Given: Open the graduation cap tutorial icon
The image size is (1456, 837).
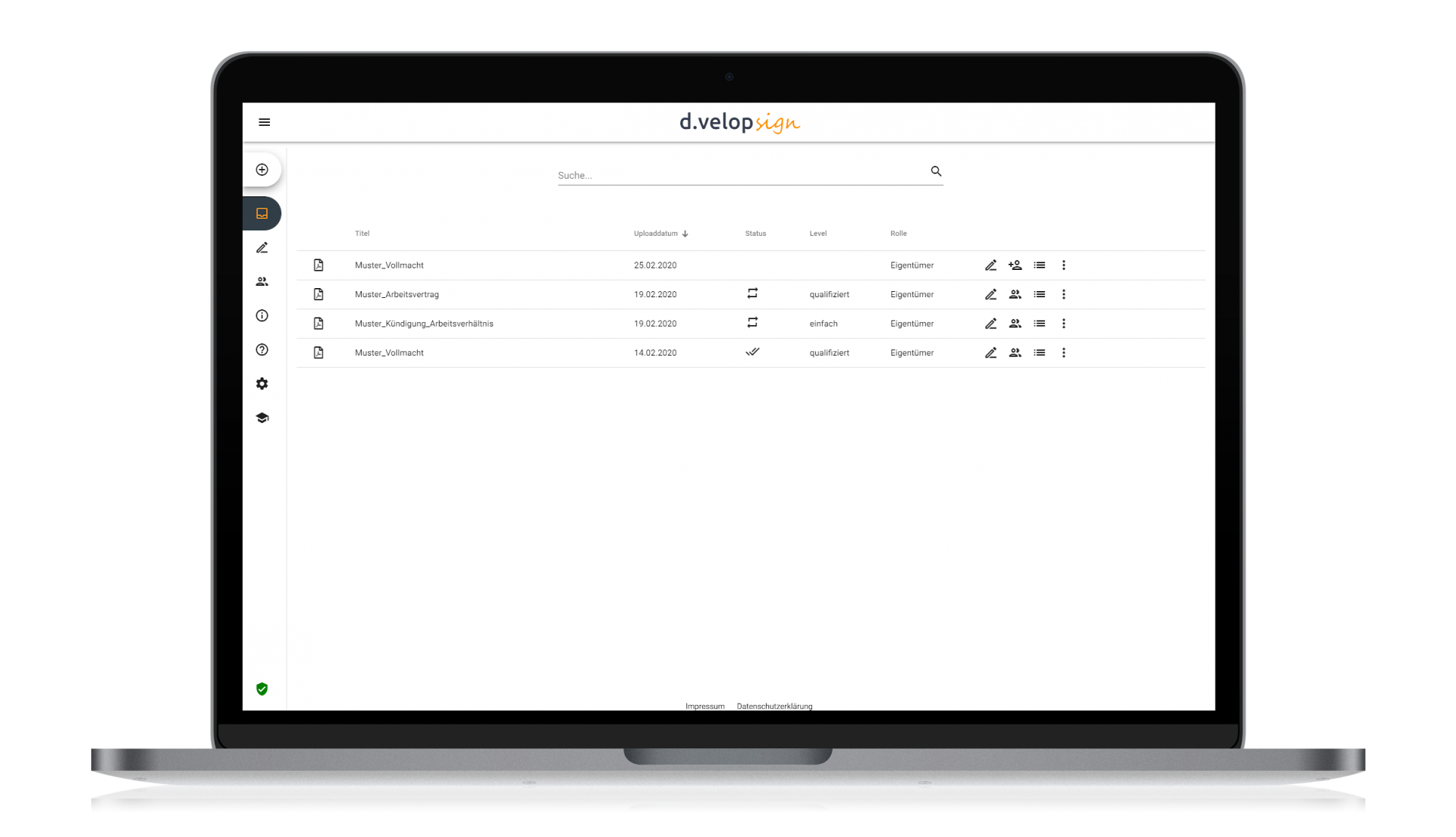Looking at the screenshot, I should pos(262,418).
